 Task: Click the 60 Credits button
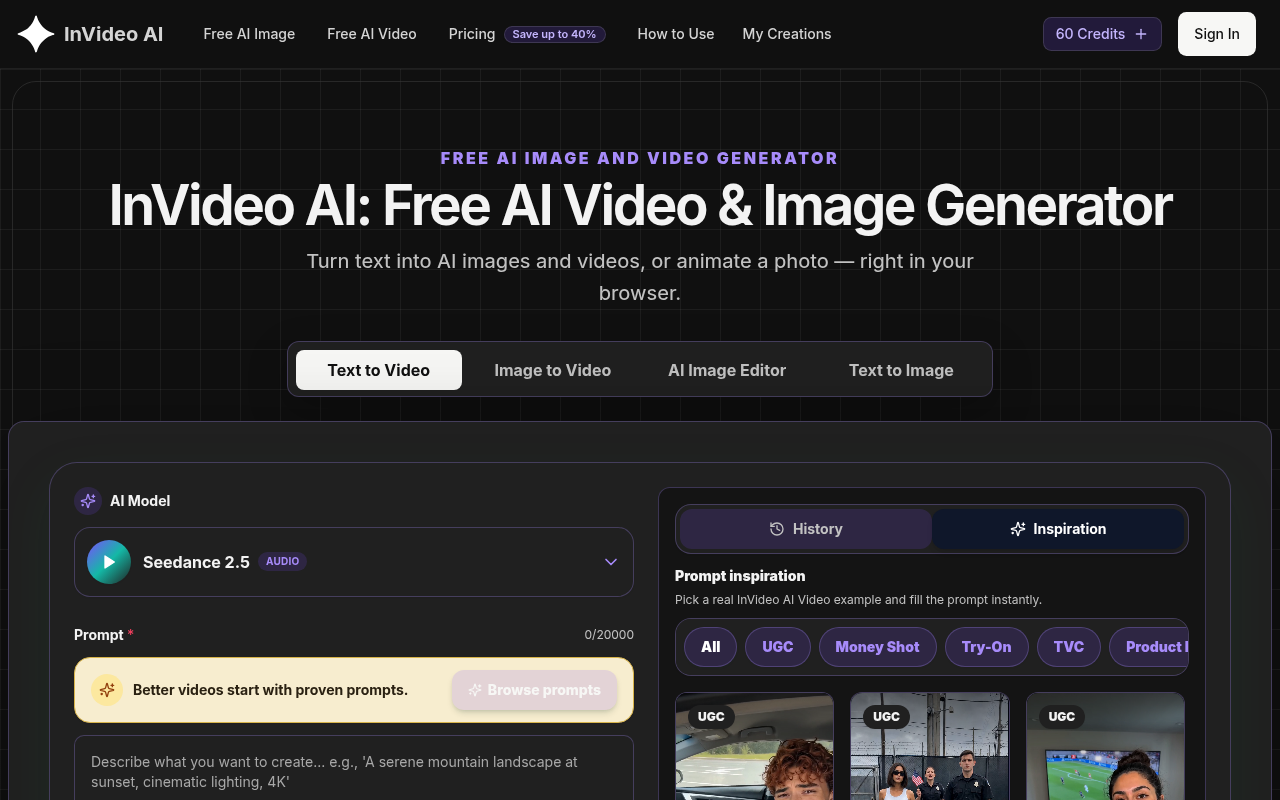(x=1102, y=34)
